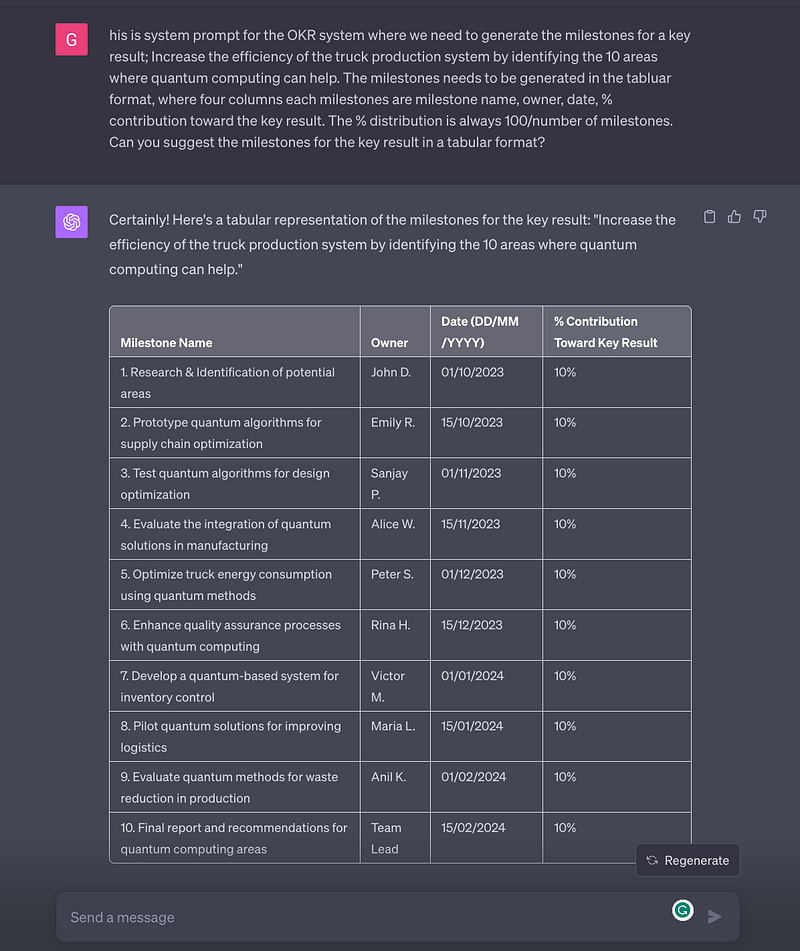Viewport: 800px width, 951px height.
Task: Click the % Contribution Toward Key Result header
Action: point(617,332)
